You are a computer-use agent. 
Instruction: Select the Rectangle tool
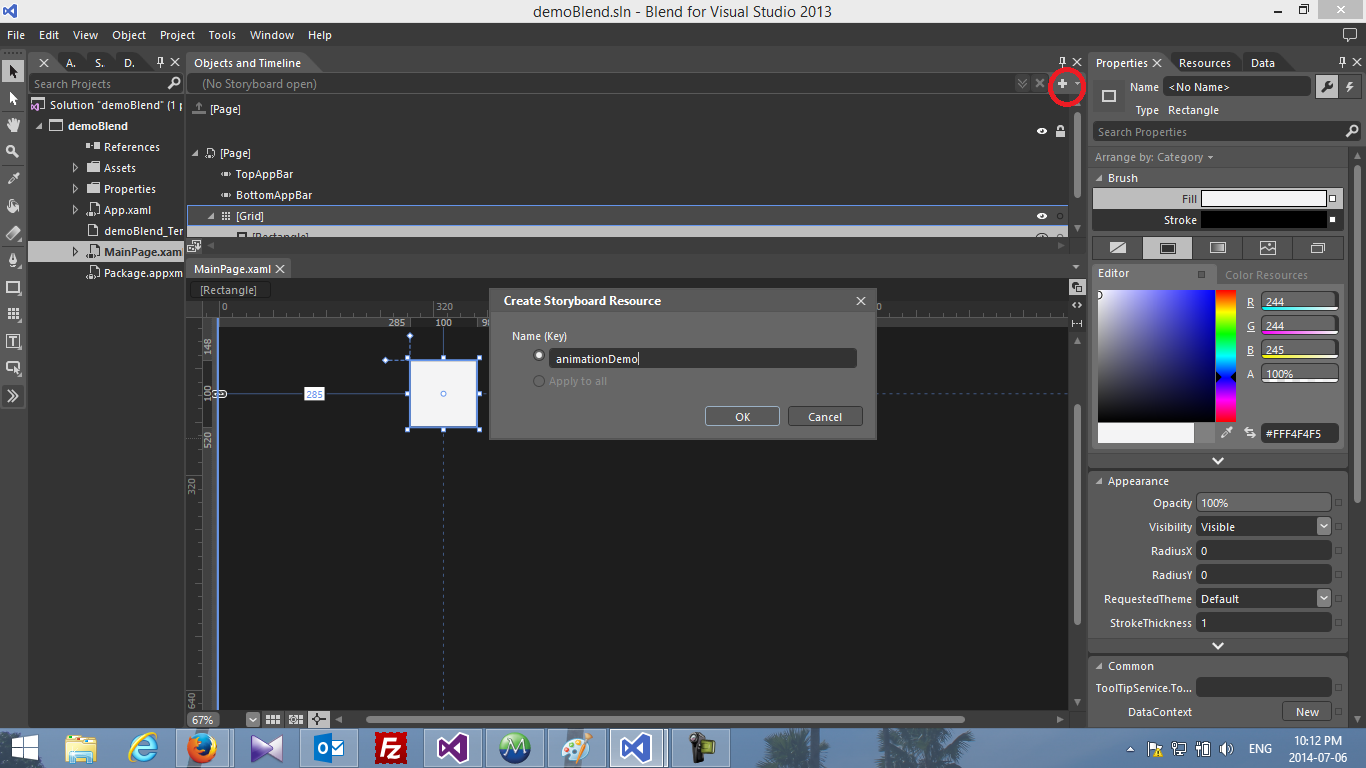click(x=13, y=288)
